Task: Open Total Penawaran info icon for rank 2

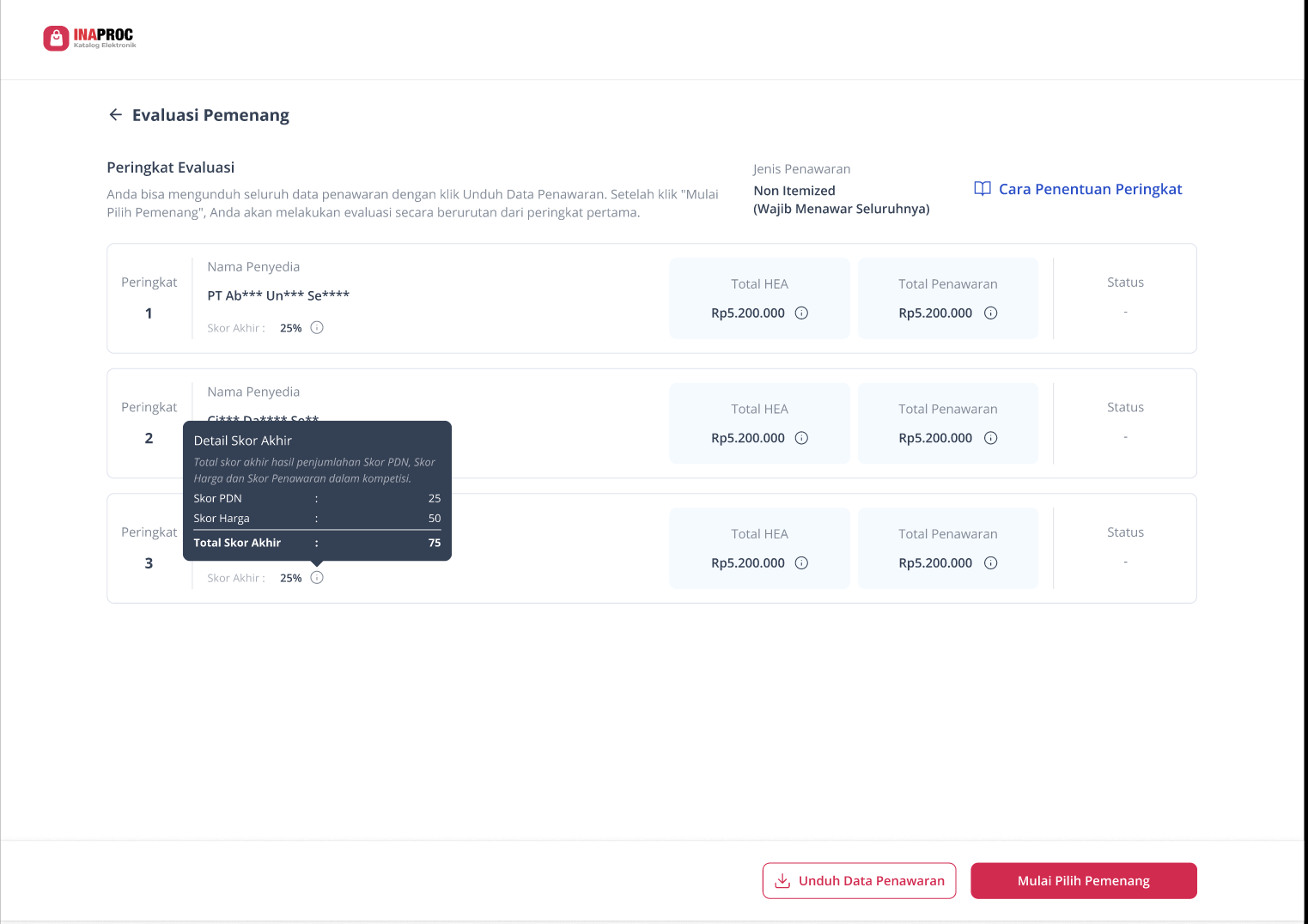Action: click(990, 438)
